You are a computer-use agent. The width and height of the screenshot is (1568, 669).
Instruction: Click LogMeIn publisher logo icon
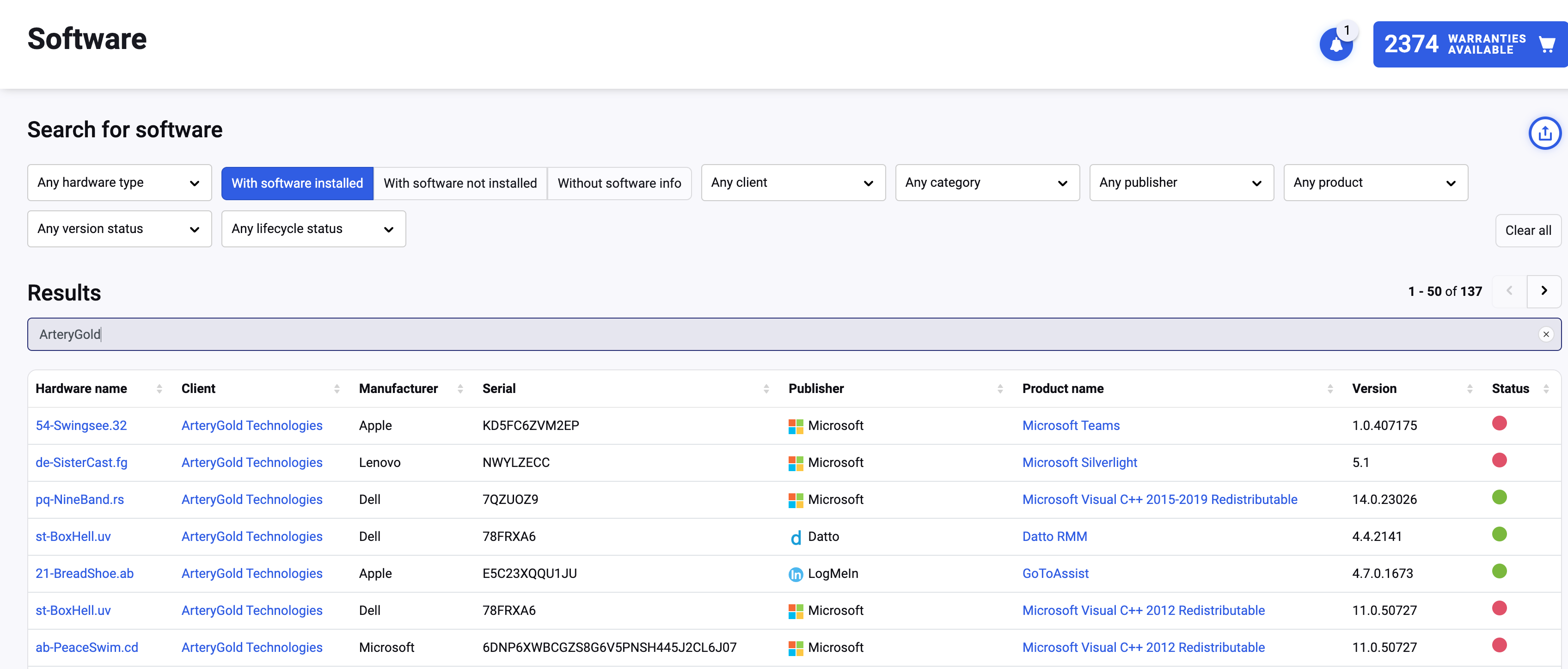tap(795, 574)
